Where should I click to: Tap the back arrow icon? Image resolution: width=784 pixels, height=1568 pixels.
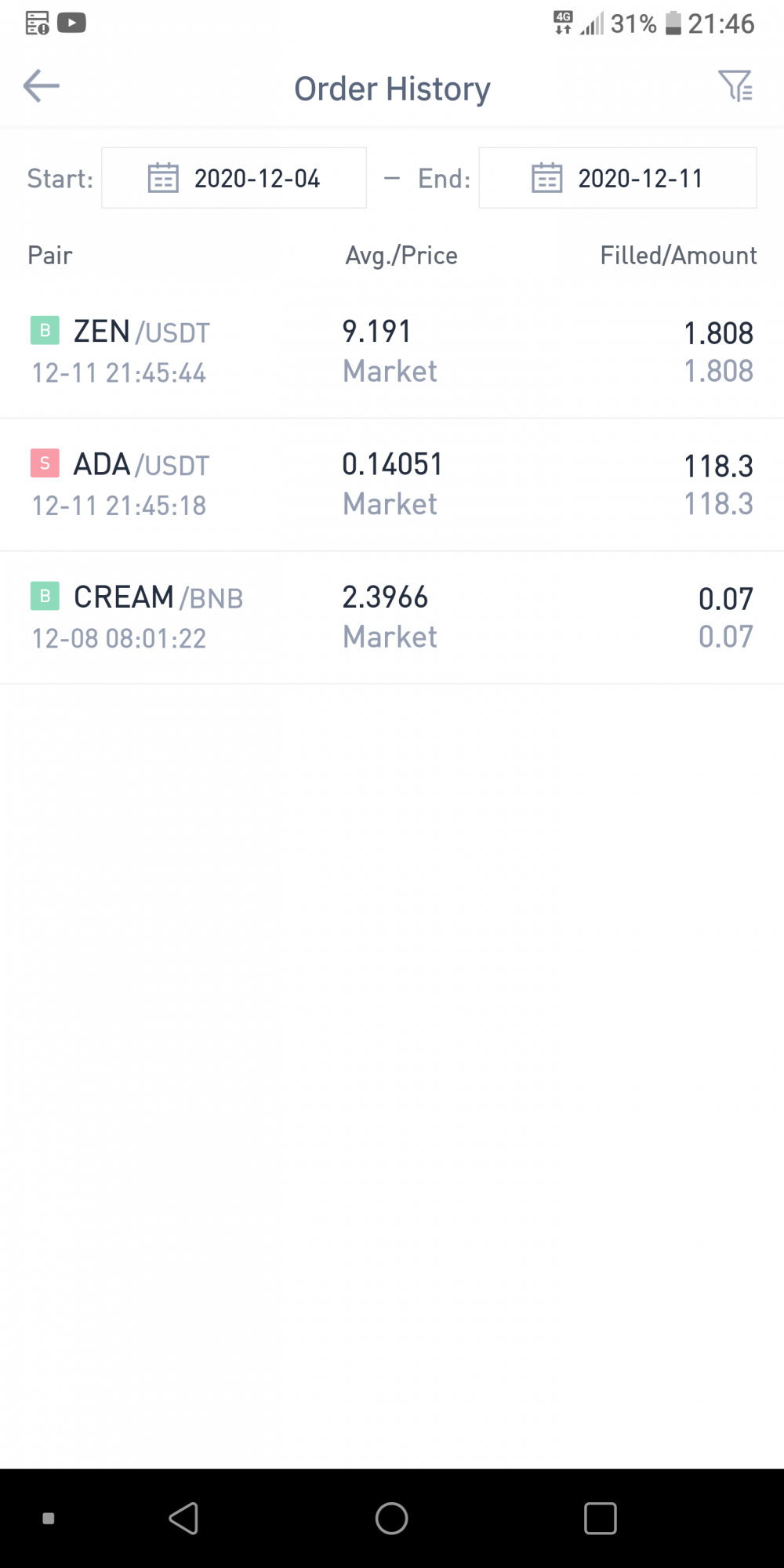coord(42,86)
